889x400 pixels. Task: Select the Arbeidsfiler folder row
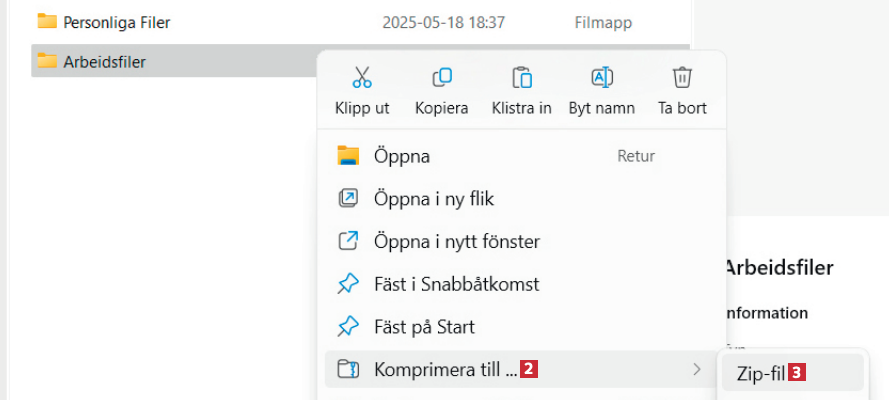[104, 62]
